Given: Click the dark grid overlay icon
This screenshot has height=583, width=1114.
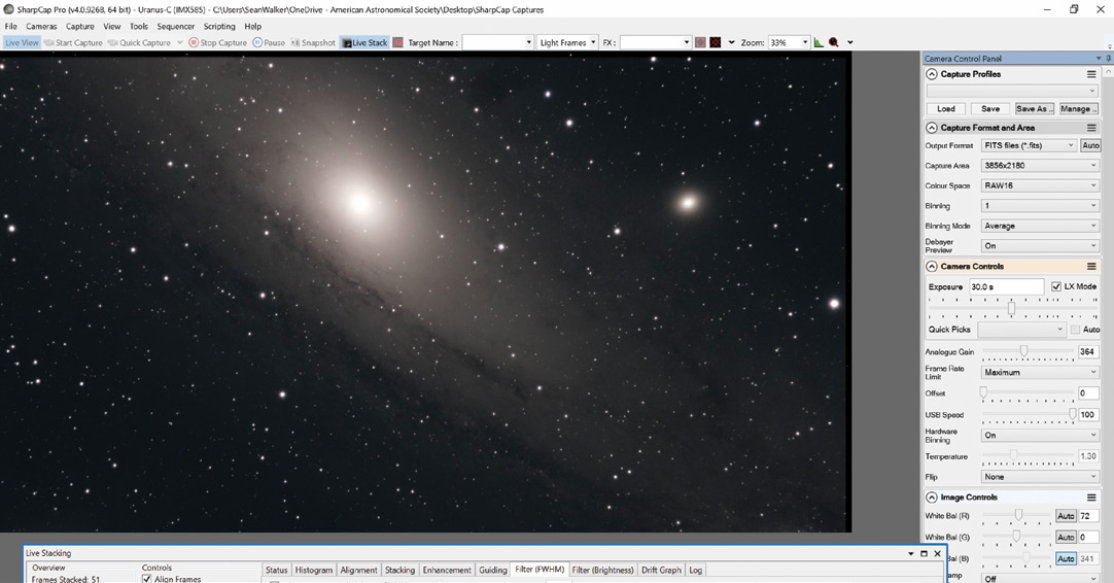Looking at the screenshot, I should click(715, 43).
